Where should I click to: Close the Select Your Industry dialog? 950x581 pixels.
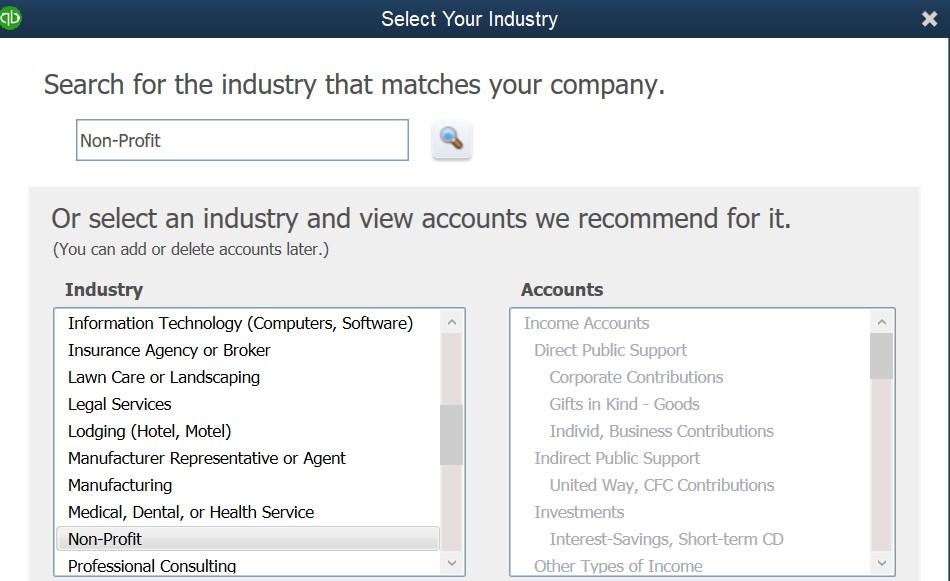point(929,19)
